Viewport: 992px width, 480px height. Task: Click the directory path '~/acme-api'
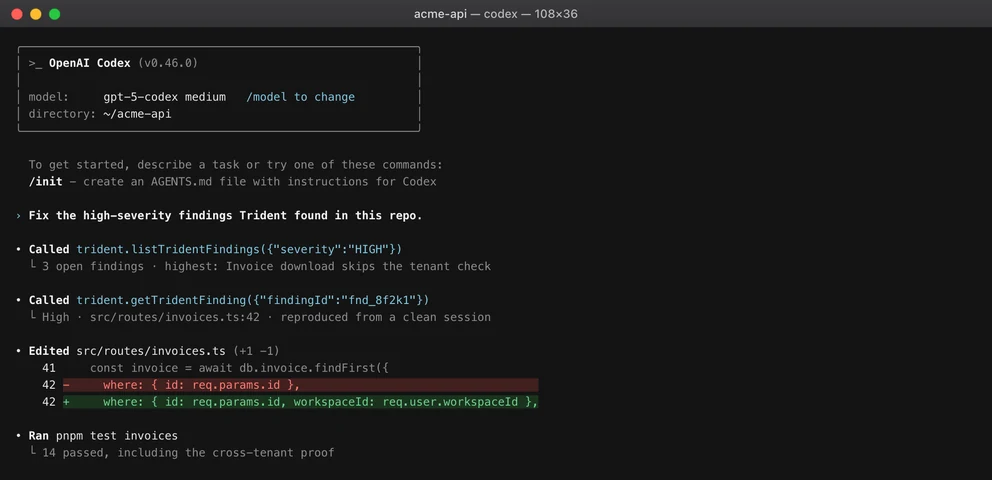[137, 114]
